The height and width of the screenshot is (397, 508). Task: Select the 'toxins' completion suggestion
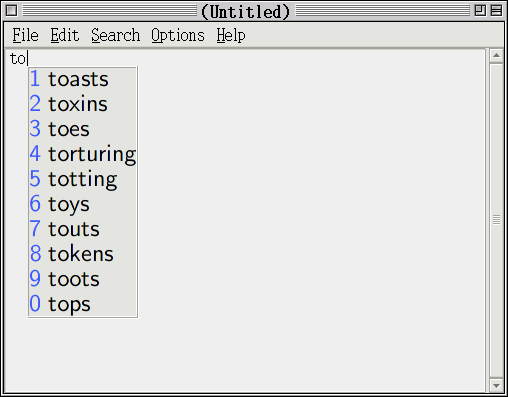[83, 104]
